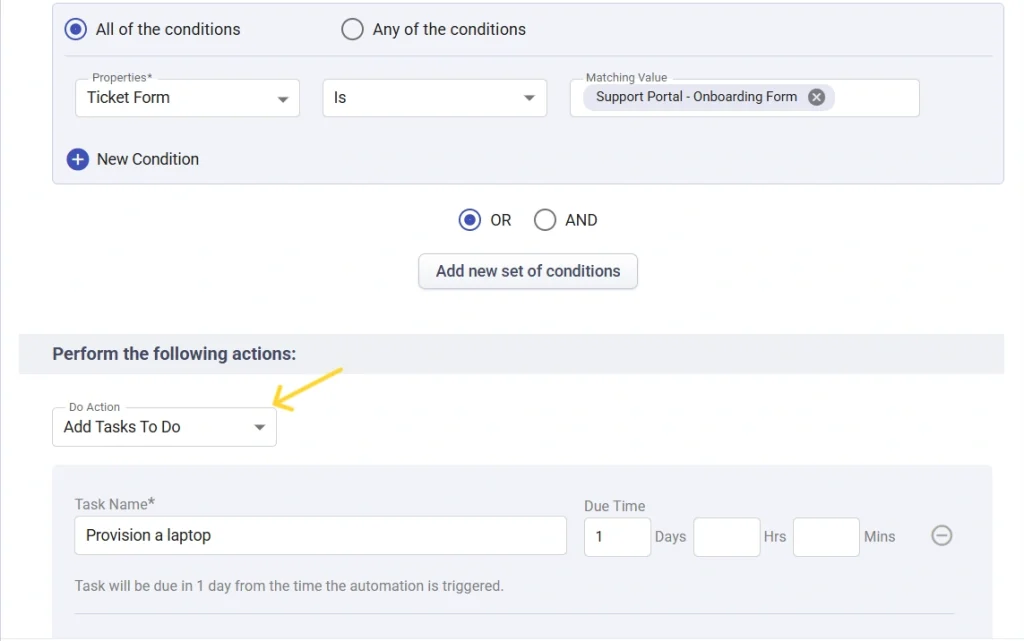Focus the Task Name field with Provision a laptop
The image size is (1024, 641).
pyautogui.click(x=320, y=536)
